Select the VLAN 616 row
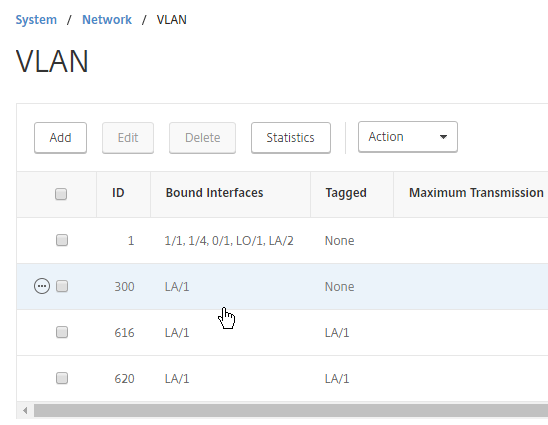Screen dimensions: 548x425 coord(282,332)
